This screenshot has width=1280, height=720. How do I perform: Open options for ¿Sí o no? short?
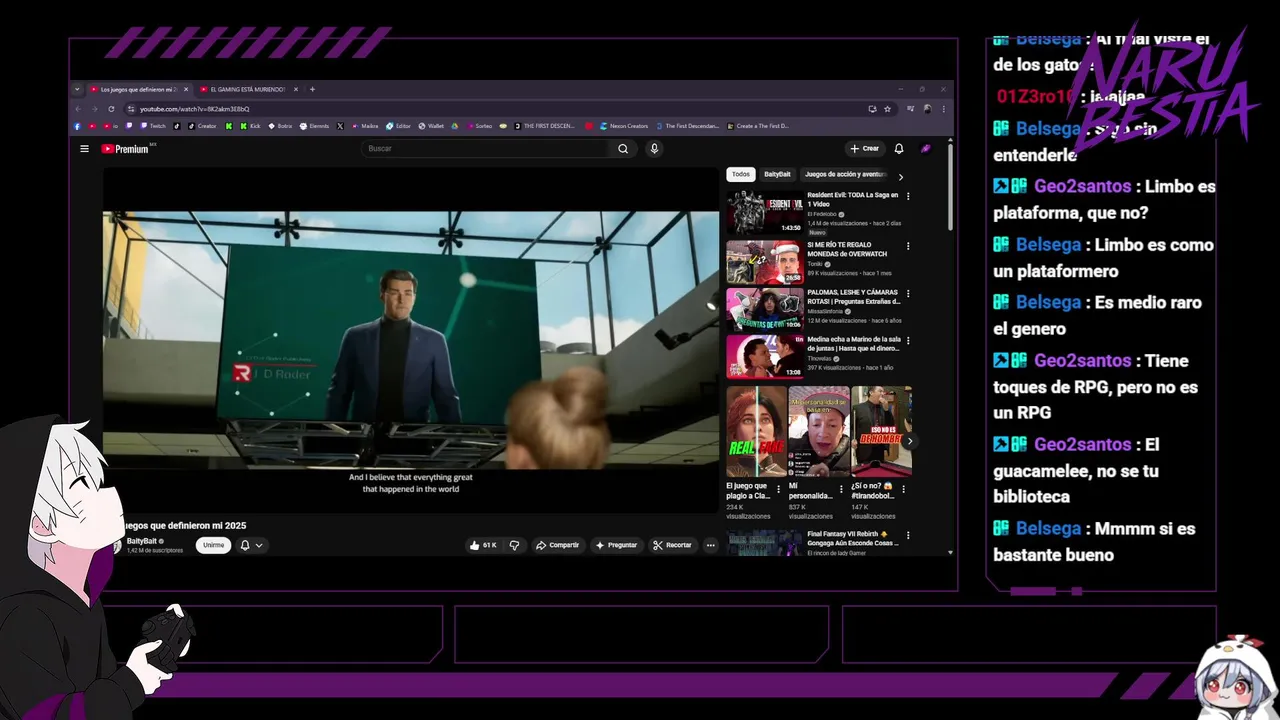[x=904, y=489]
